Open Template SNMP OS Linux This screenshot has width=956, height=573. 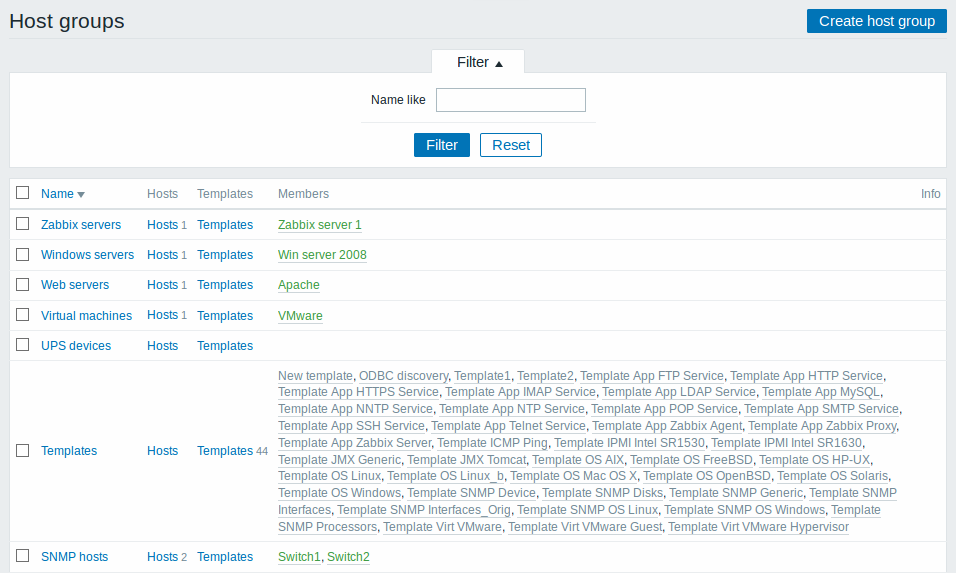(x=587, y=510)
